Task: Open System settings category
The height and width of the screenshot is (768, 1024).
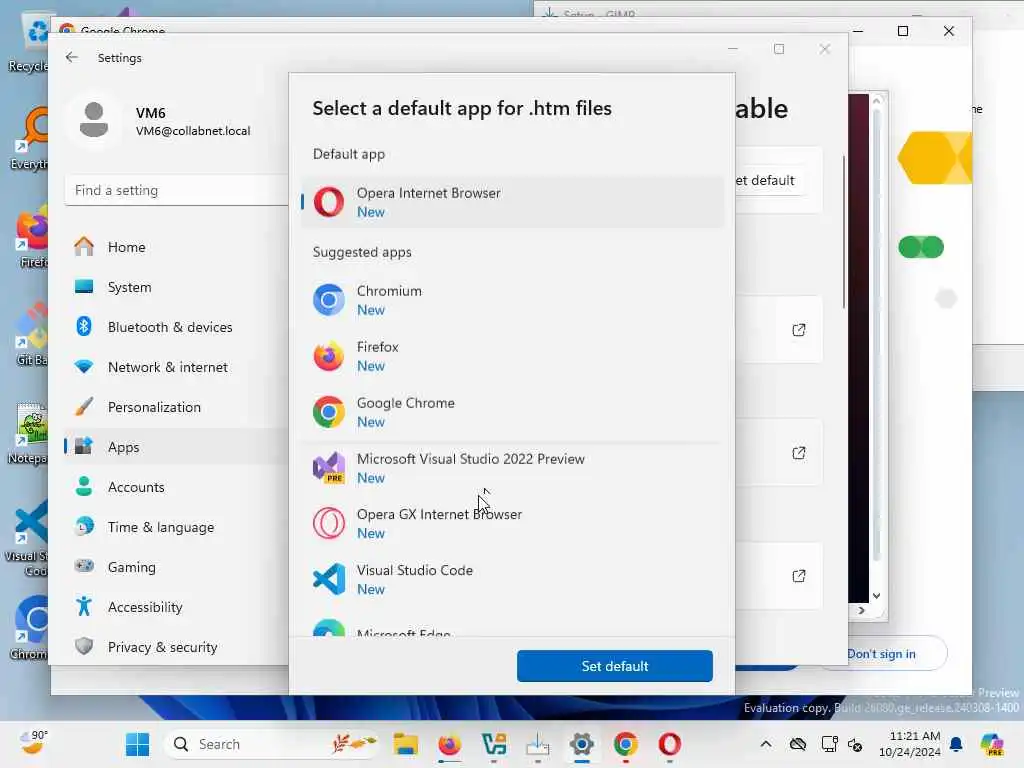Action: click(x=176, y=287)
